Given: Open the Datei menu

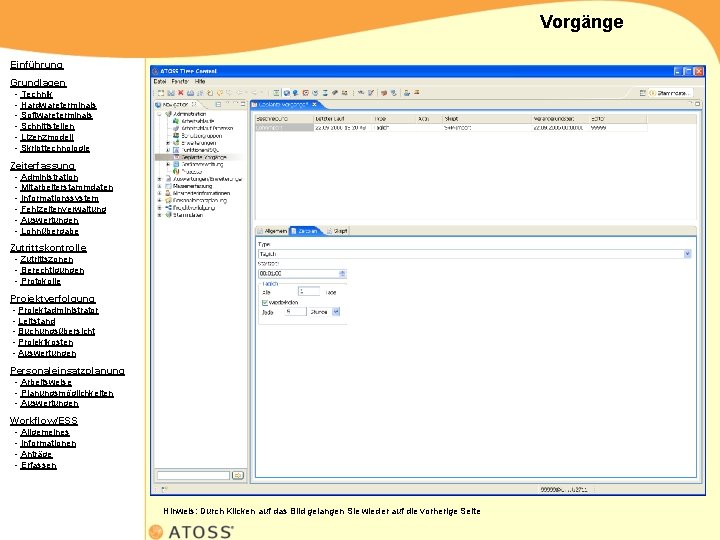Looking at the screenshot, I should (x=160, y=81).
